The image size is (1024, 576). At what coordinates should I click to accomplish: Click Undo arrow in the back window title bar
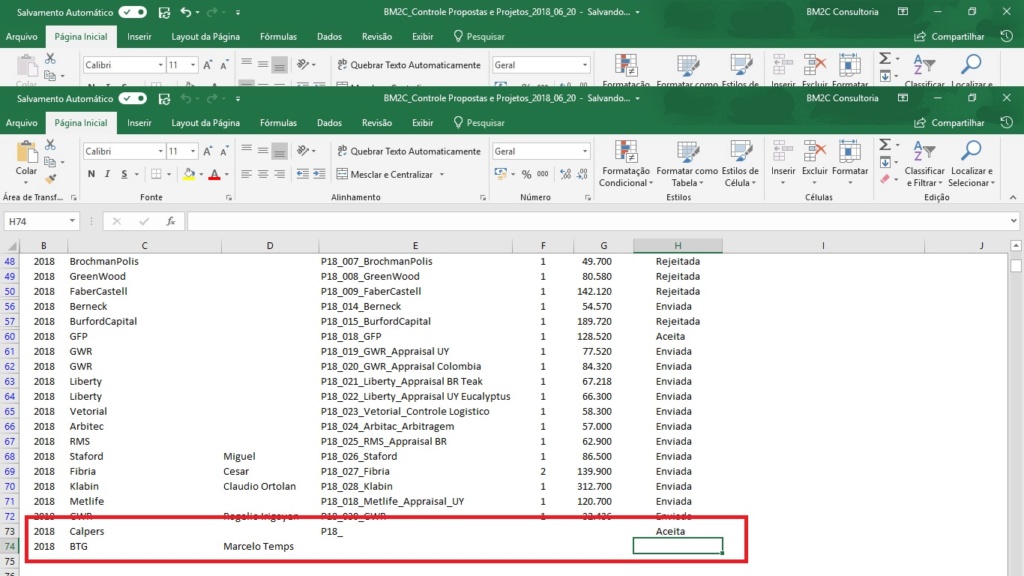coord(185,12)
